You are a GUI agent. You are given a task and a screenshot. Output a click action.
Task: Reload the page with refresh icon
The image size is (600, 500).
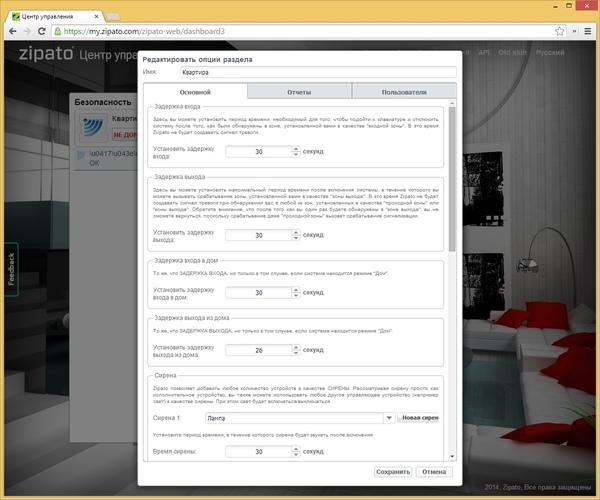point(41,31)
